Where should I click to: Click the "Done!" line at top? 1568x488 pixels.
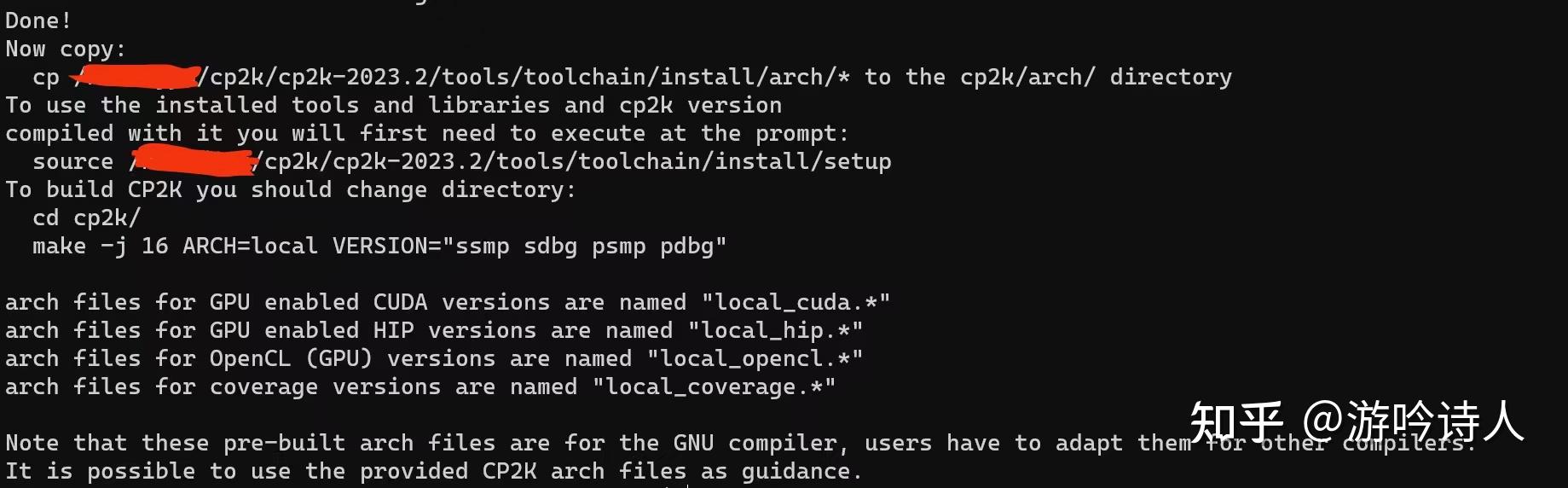(x=38, y=20)
